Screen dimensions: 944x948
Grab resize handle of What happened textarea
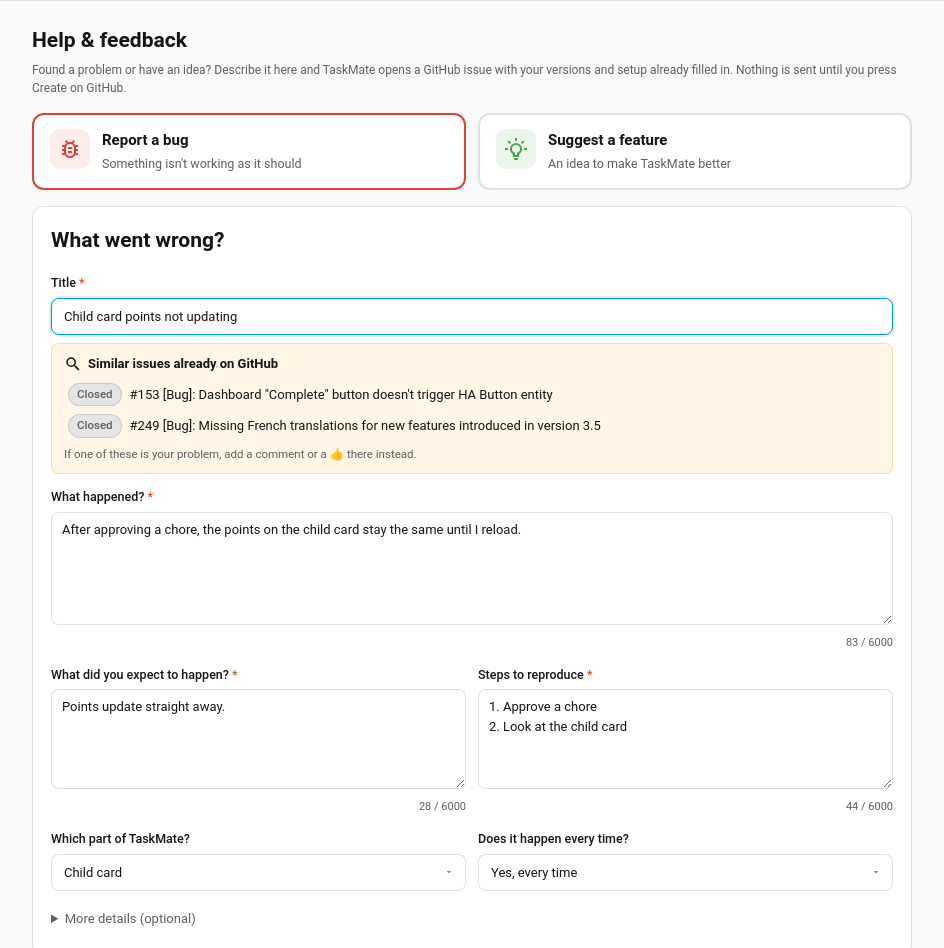point(887,619)
